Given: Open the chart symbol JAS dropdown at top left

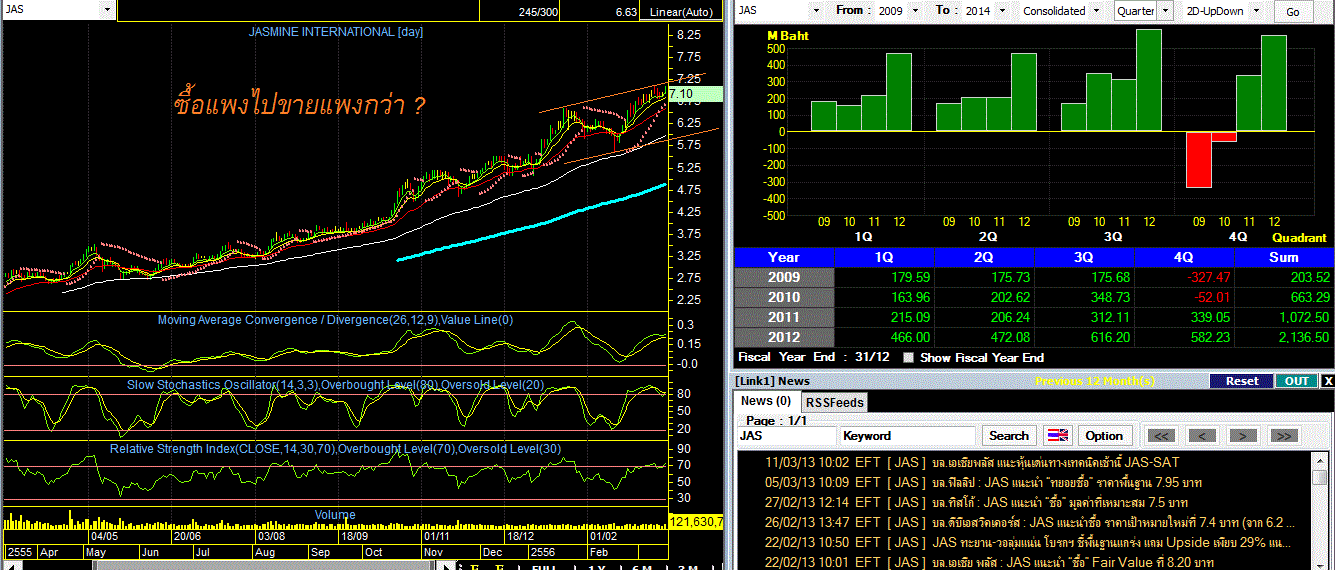Looking at the screenshot, I should point(107,10).
